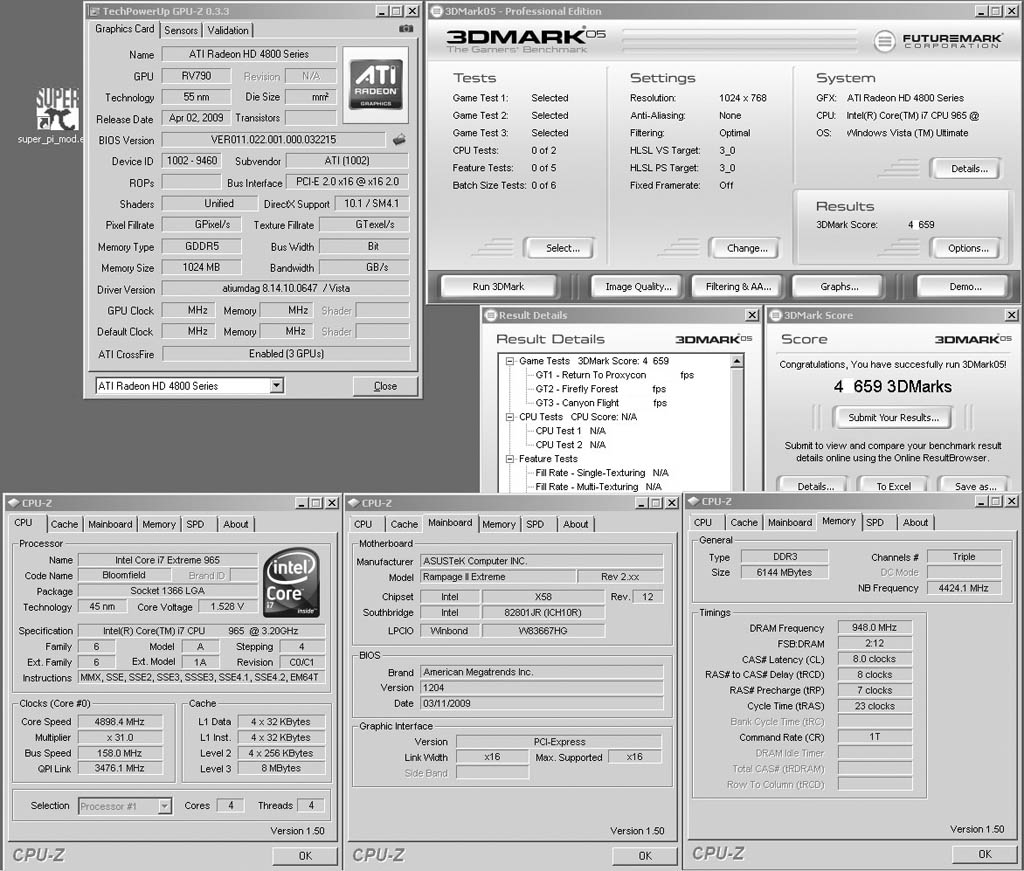Close the 3DMark Score window
The image size is (1024, 871).
tap(1012, 315)
